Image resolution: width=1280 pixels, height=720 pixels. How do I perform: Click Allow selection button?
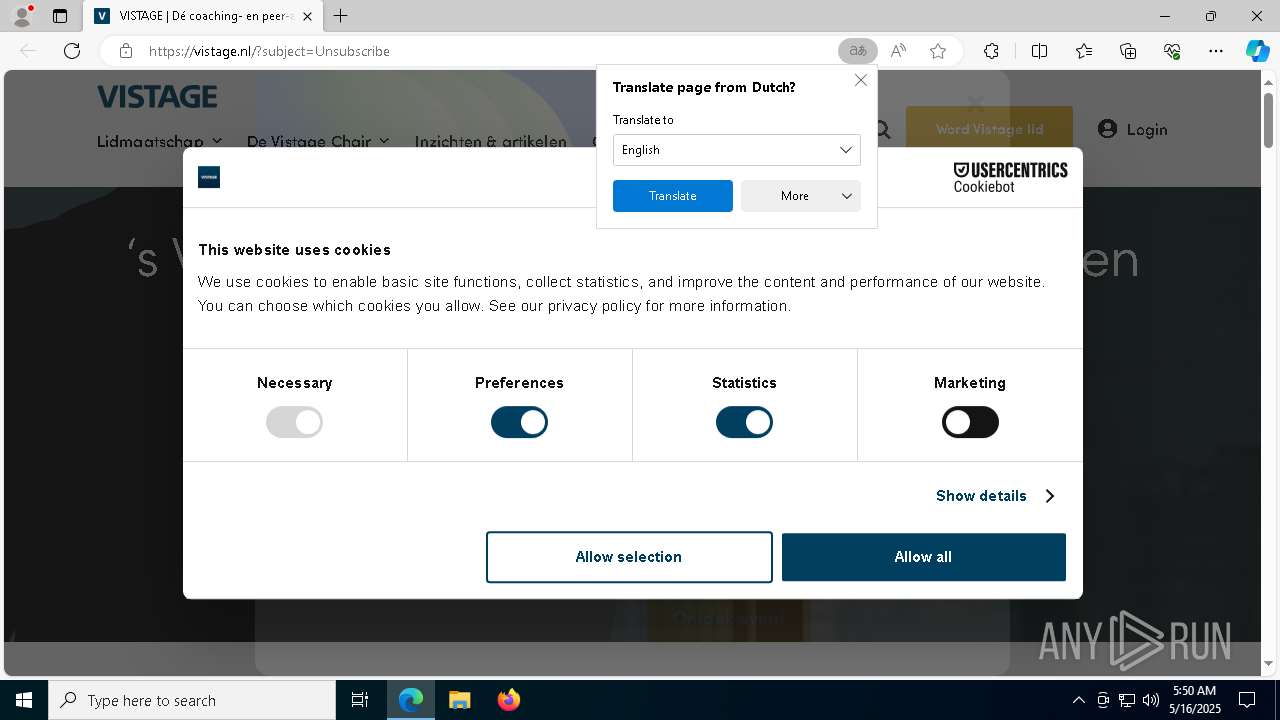(x=629, y=557)
